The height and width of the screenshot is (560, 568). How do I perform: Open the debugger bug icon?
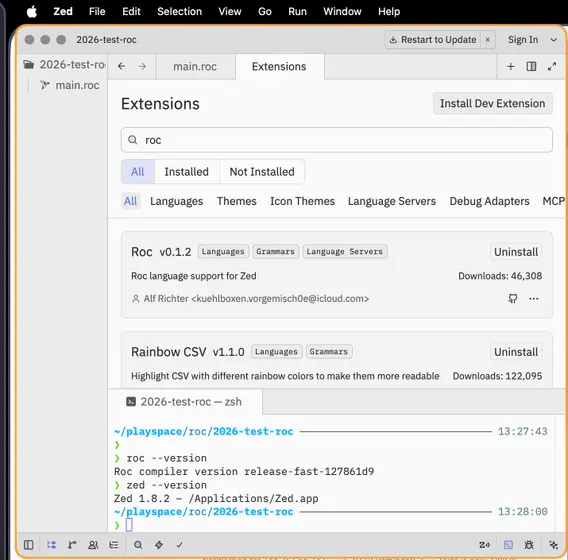(x=529, y=545)
